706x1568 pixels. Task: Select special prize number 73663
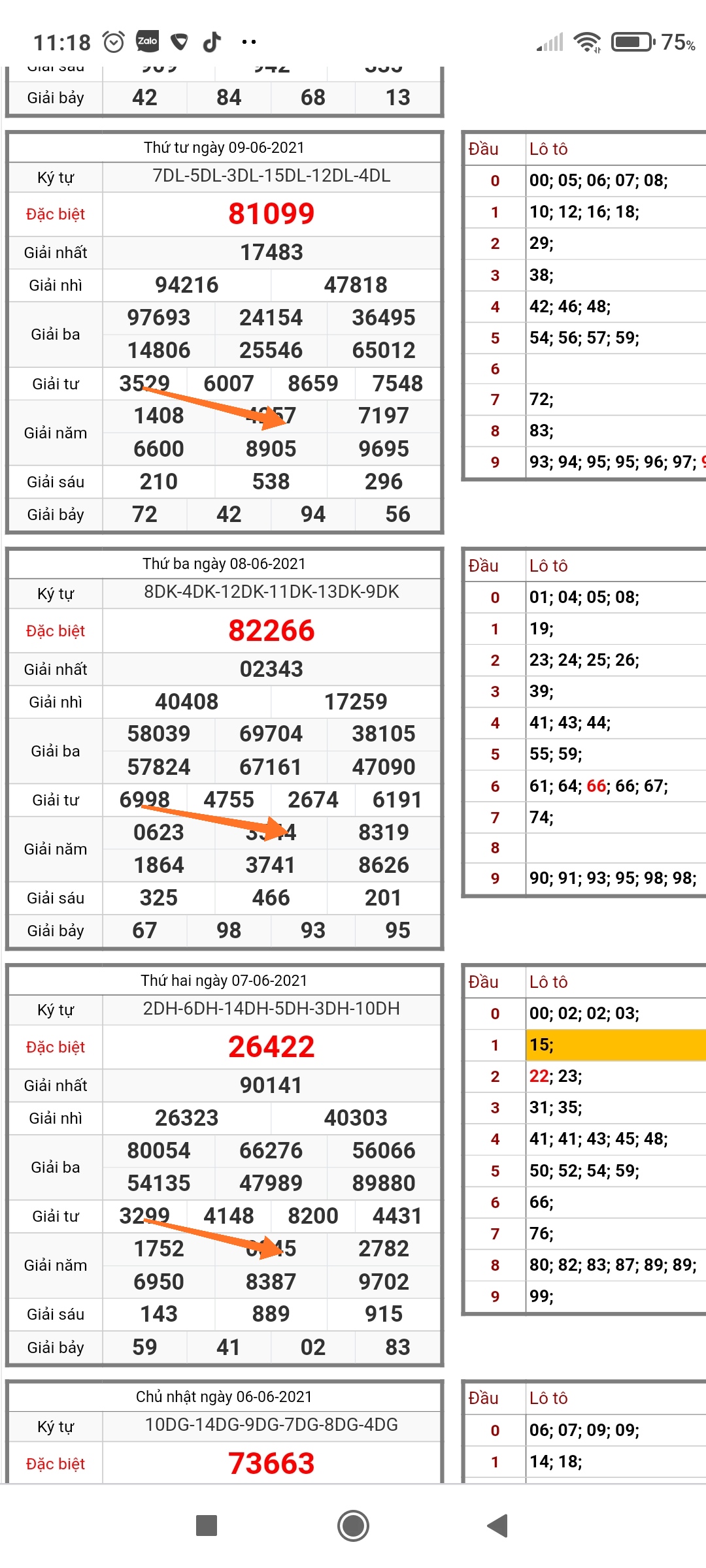pos(271,1463)
